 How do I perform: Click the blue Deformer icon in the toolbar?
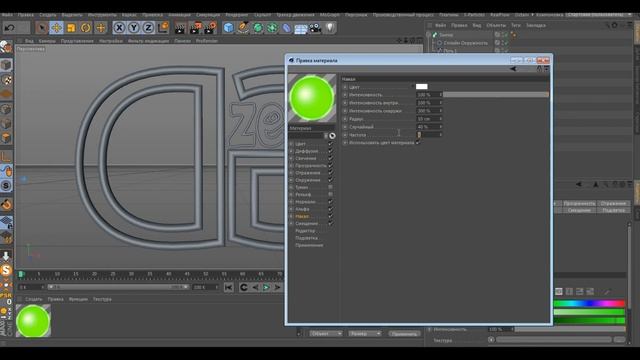coord(287,28)
